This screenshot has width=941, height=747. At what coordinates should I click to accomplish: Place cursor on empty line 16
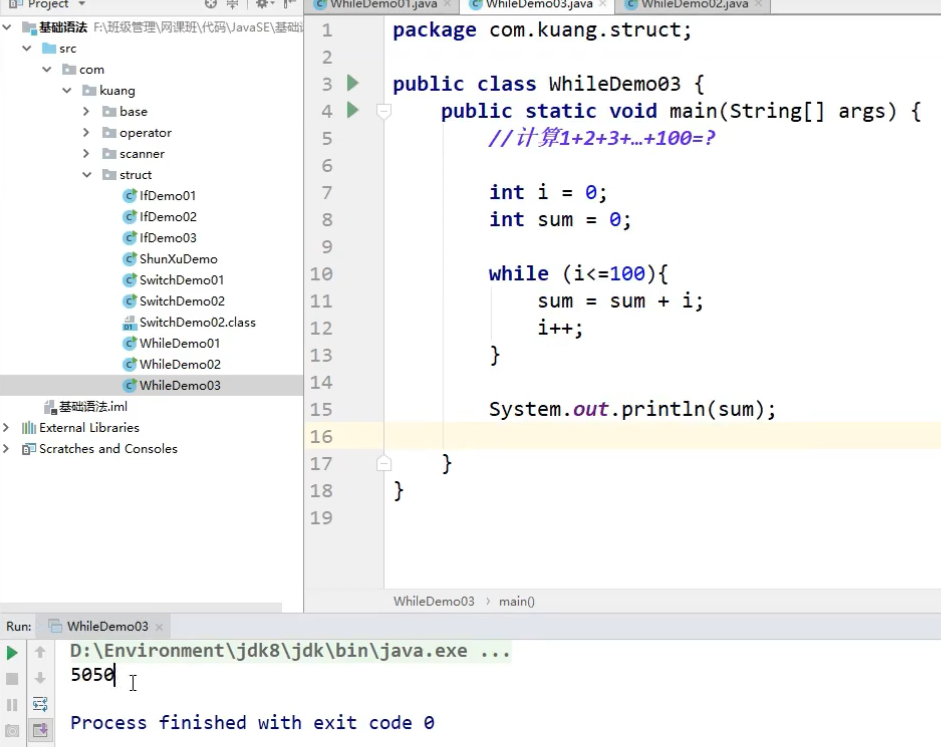[662, 436]
